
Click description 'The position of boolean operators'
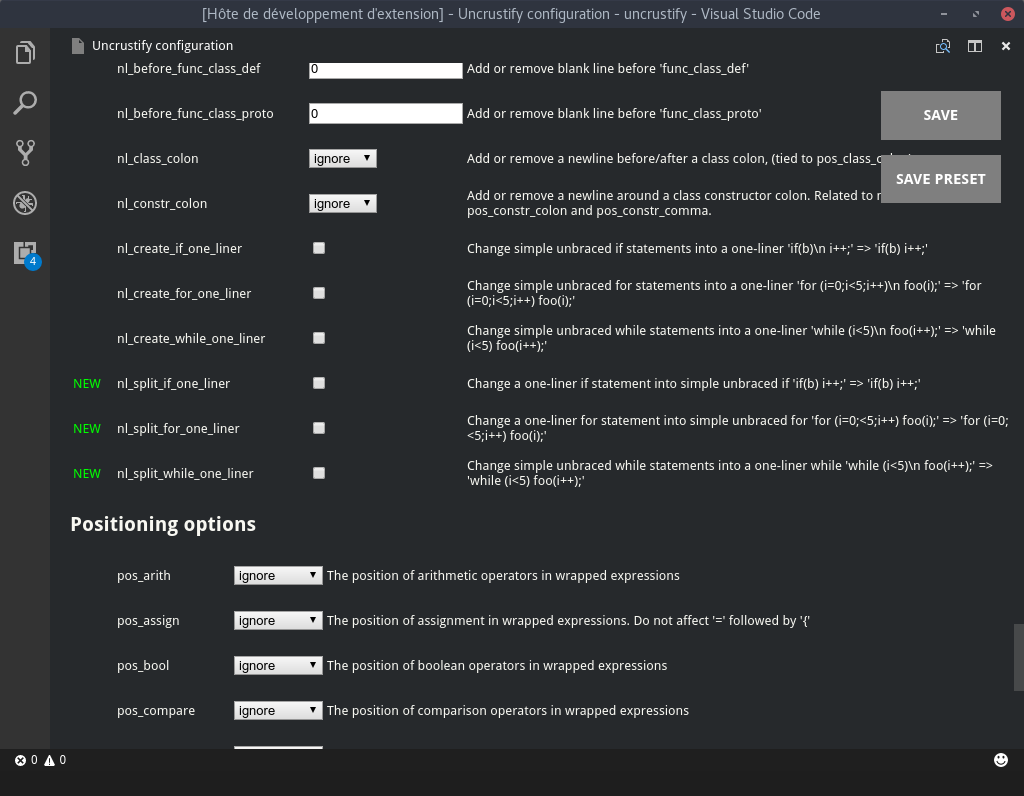coord(497,665)
